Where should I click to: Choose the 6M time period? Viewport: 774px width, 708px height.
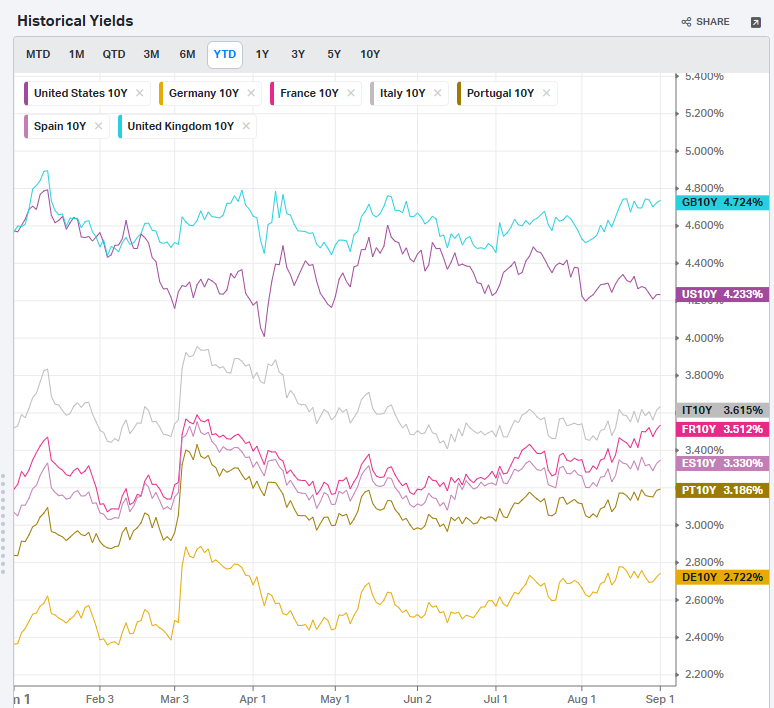[188, 54]
